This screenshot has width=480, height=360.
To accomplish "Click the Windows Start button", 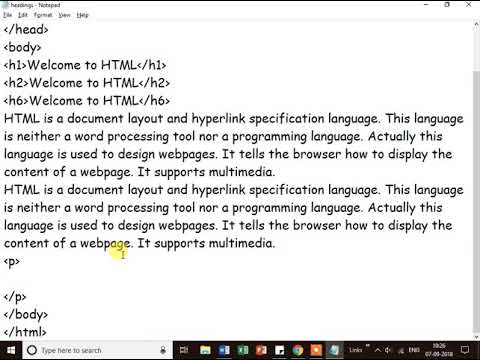I will point(11,350).
